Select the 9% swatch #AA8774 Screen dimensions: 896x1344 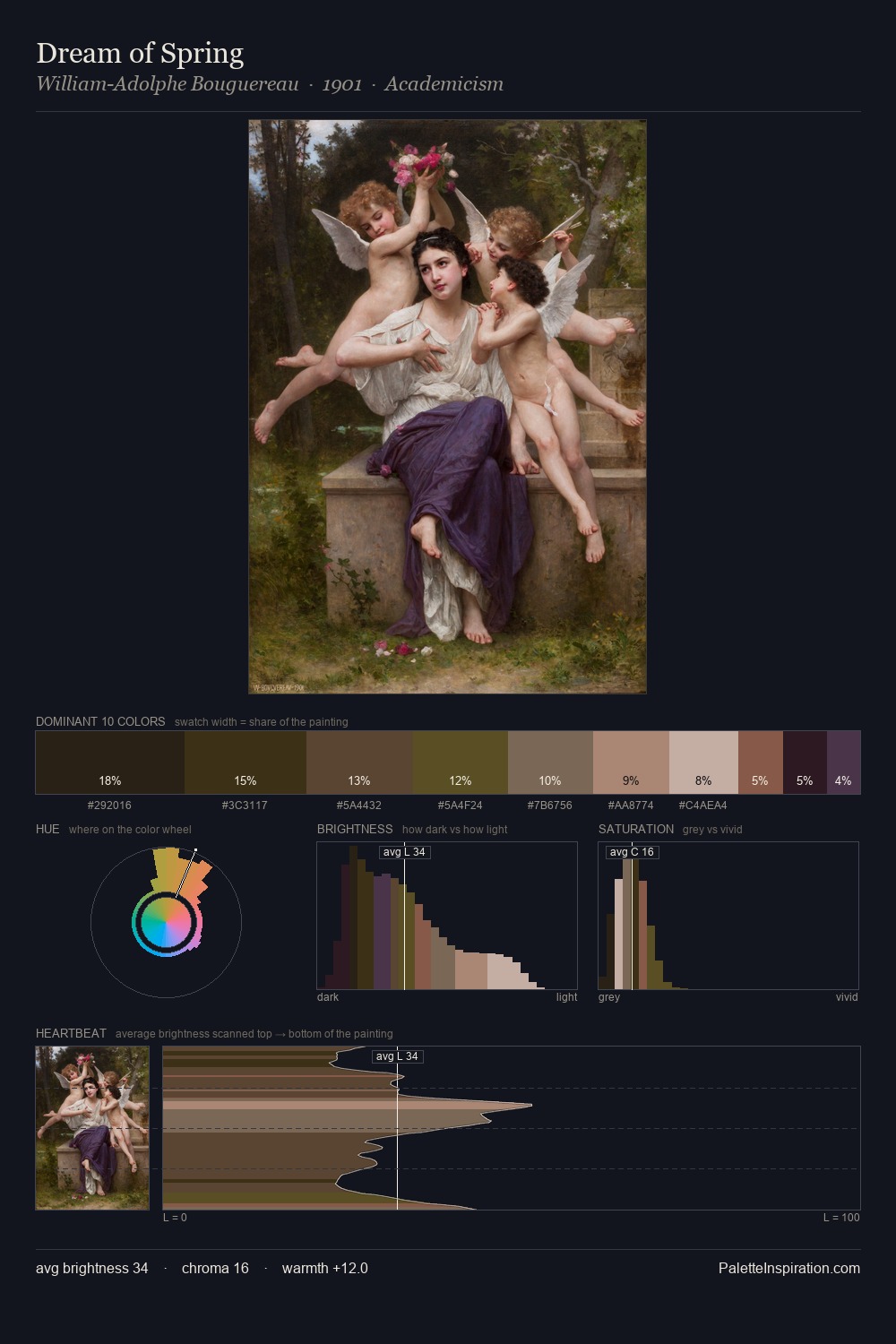(x=631, y=762)
